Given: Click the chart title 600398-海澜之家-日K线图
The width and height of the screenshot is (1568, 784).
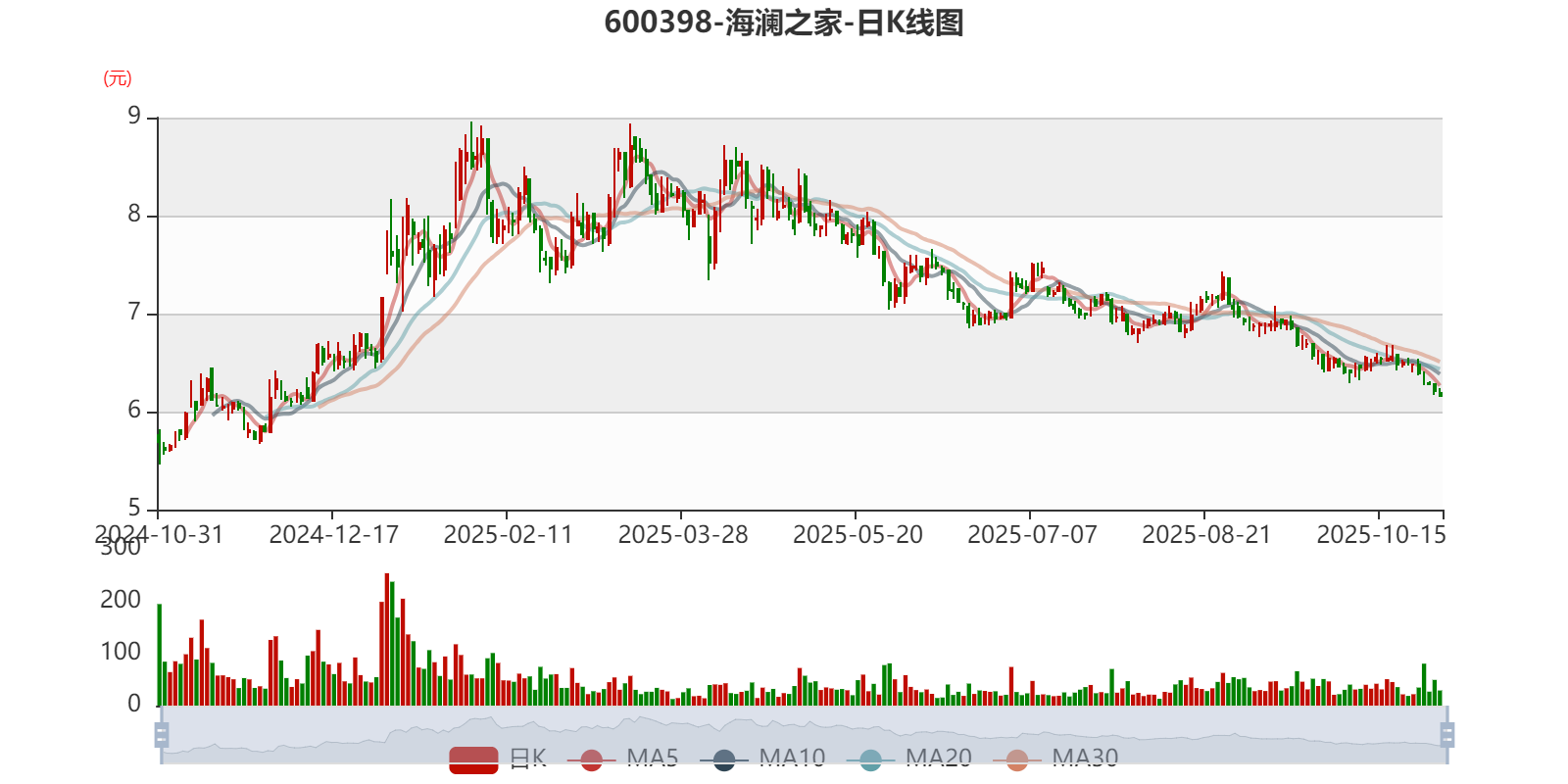Looking at the screenshot, I should [x=784, y=23].
